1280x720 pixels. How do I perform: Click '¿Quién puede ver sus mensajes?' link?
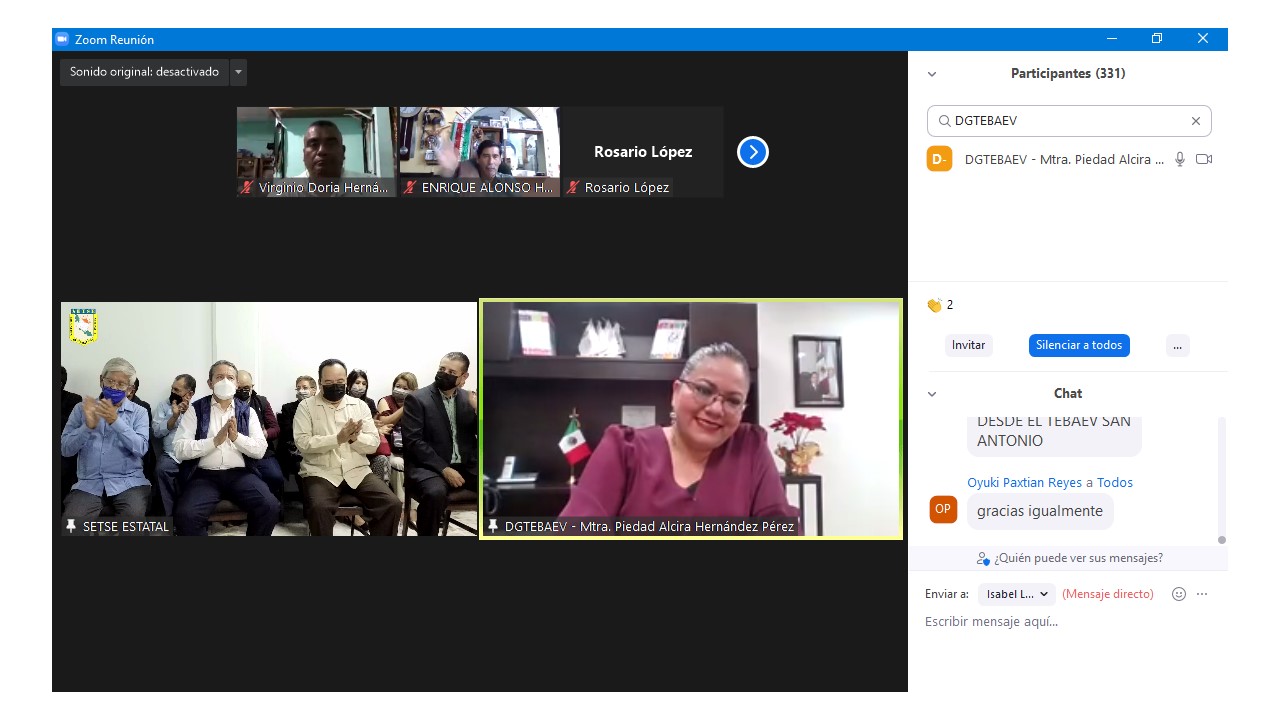[1070, 558]
